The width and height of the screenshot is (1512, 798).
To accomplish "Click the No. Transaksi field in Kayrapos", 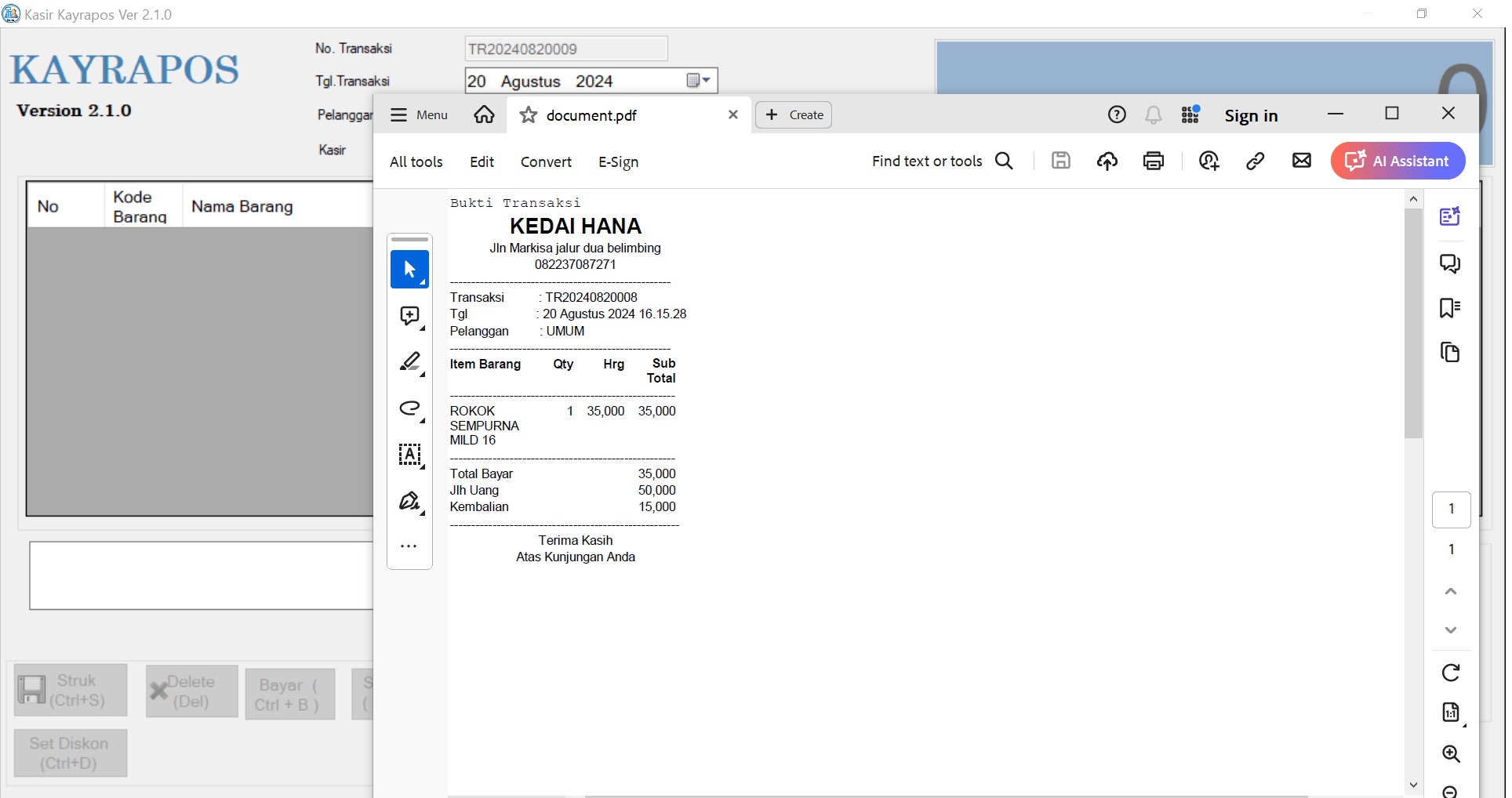I will coord(565,49).
